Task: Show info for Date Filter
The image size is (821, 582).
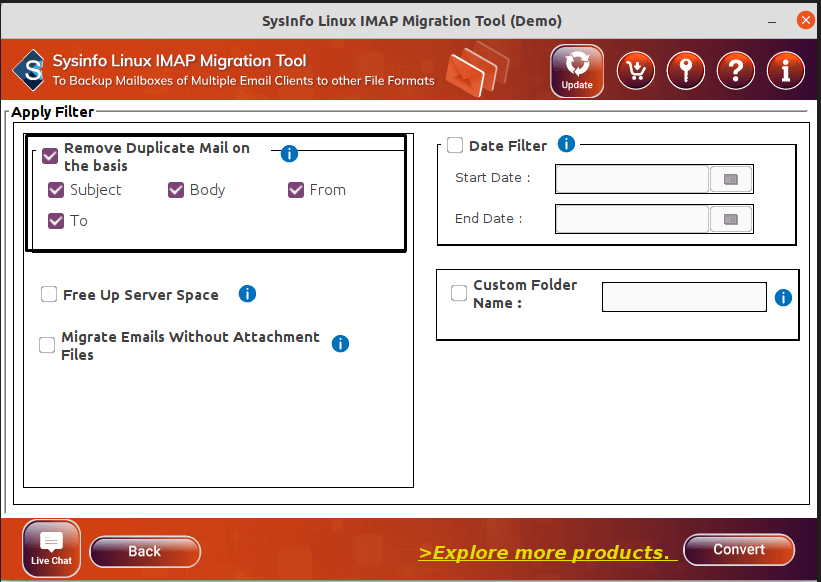Action: pos(566,143)
